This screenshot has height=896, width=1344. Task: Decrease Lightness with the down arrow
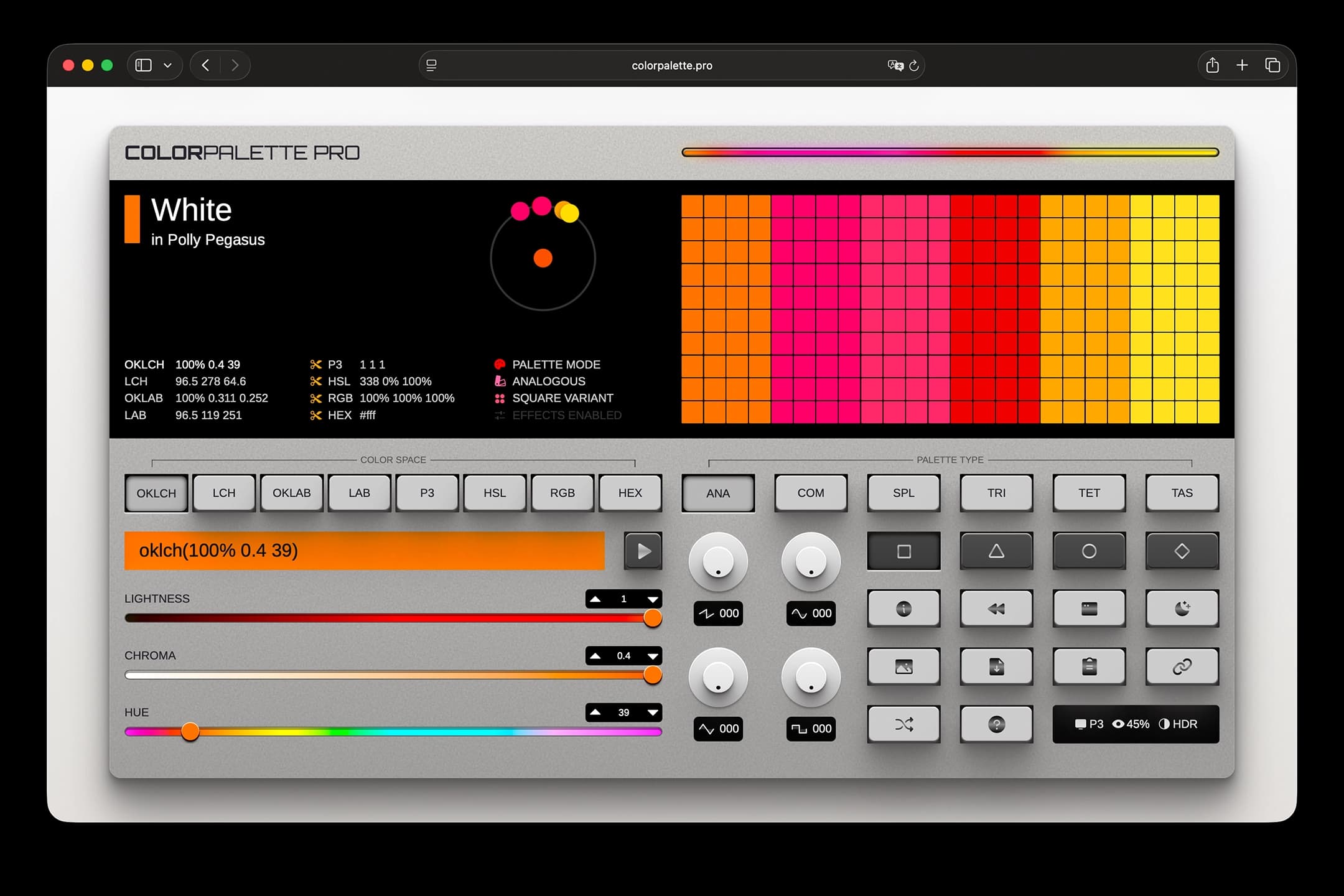652,599
